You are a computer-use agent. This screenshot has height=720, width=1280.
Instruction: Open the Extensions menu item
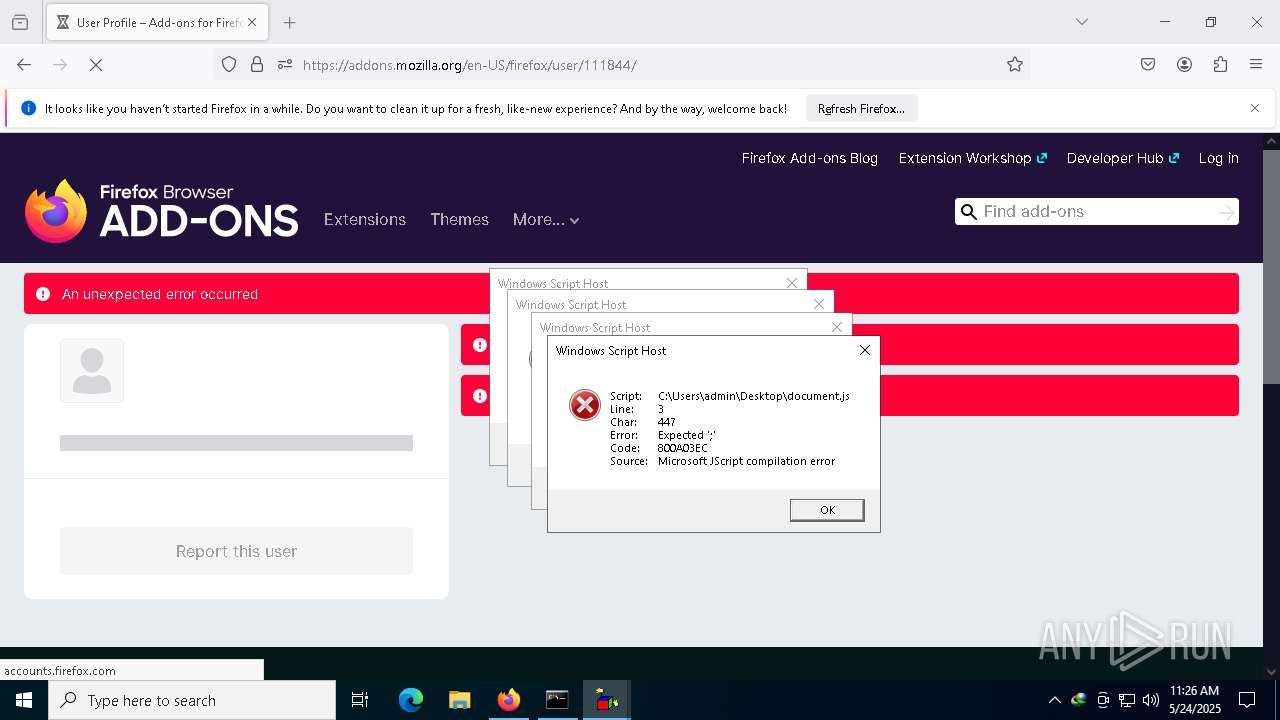tap(365, 220)
